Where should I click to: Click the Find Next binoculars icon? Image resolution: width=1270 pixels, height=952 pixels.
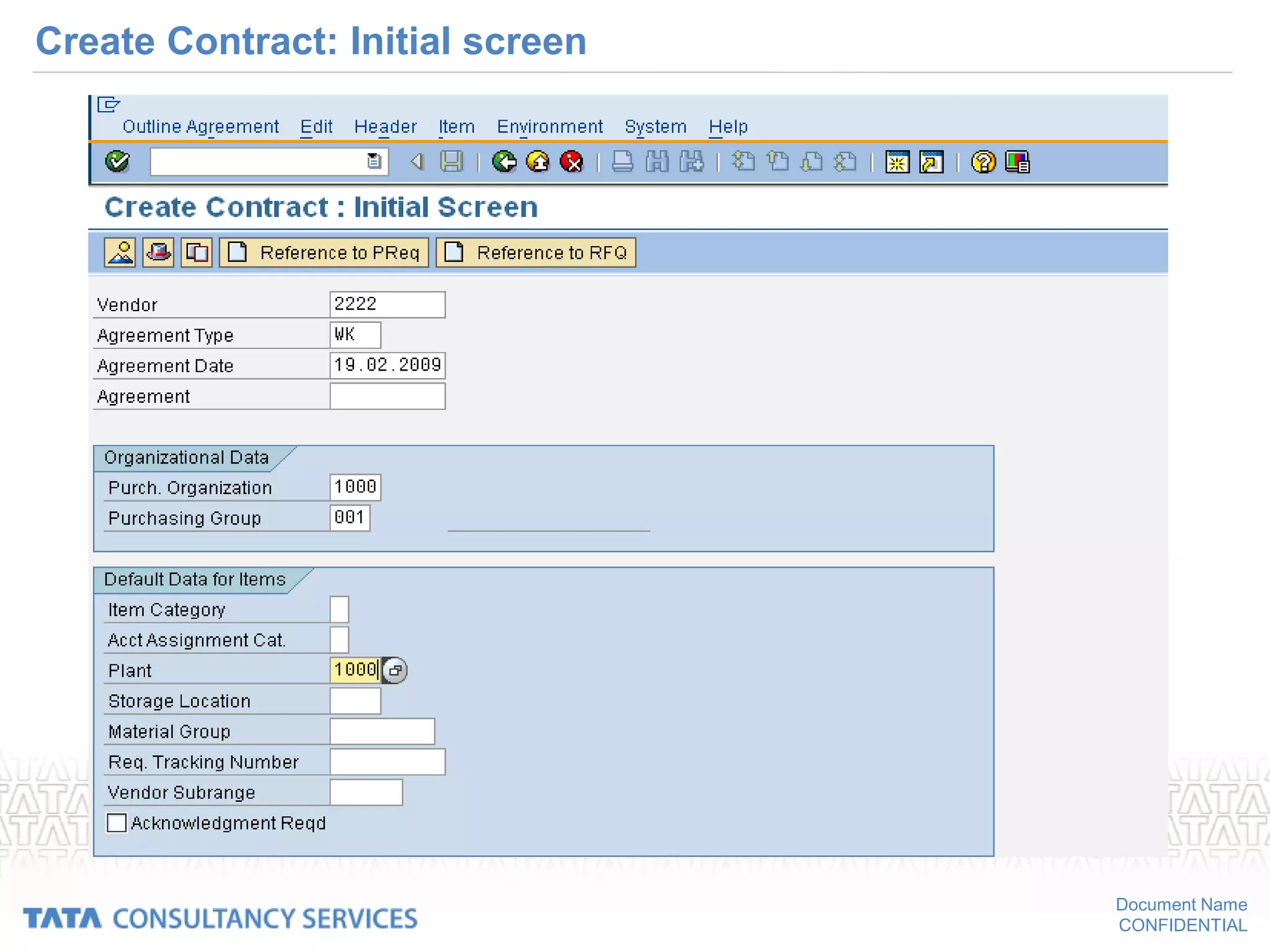tap(691, 162)
